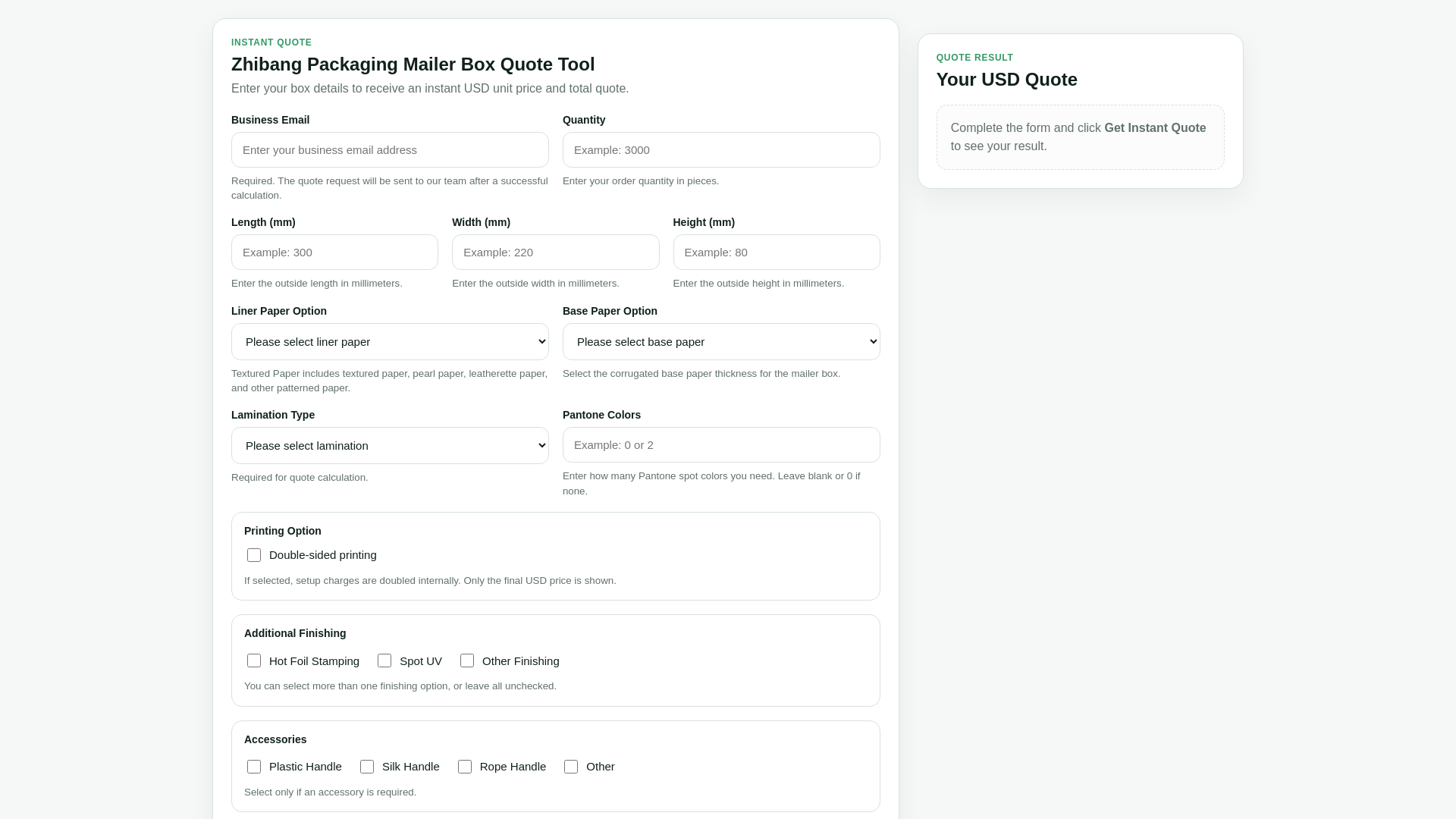
Task: Select the Width (mm) input box
Action: click(555, 253)
